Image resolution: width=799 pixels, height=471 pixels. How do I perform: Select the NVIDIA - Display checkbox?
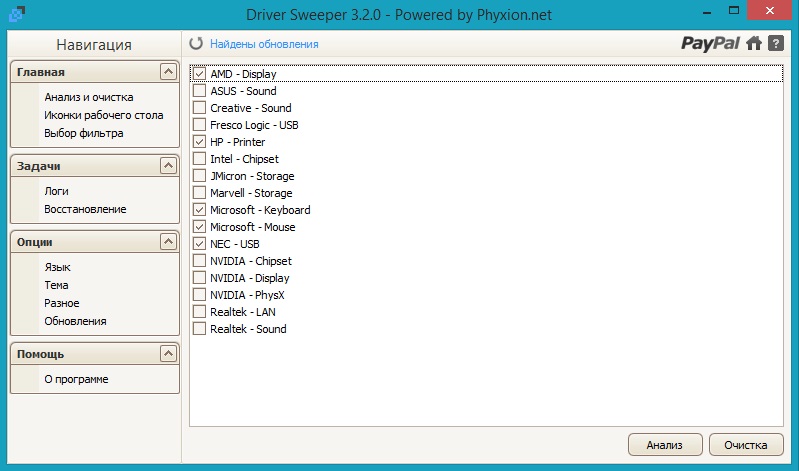tap(199, 278)
